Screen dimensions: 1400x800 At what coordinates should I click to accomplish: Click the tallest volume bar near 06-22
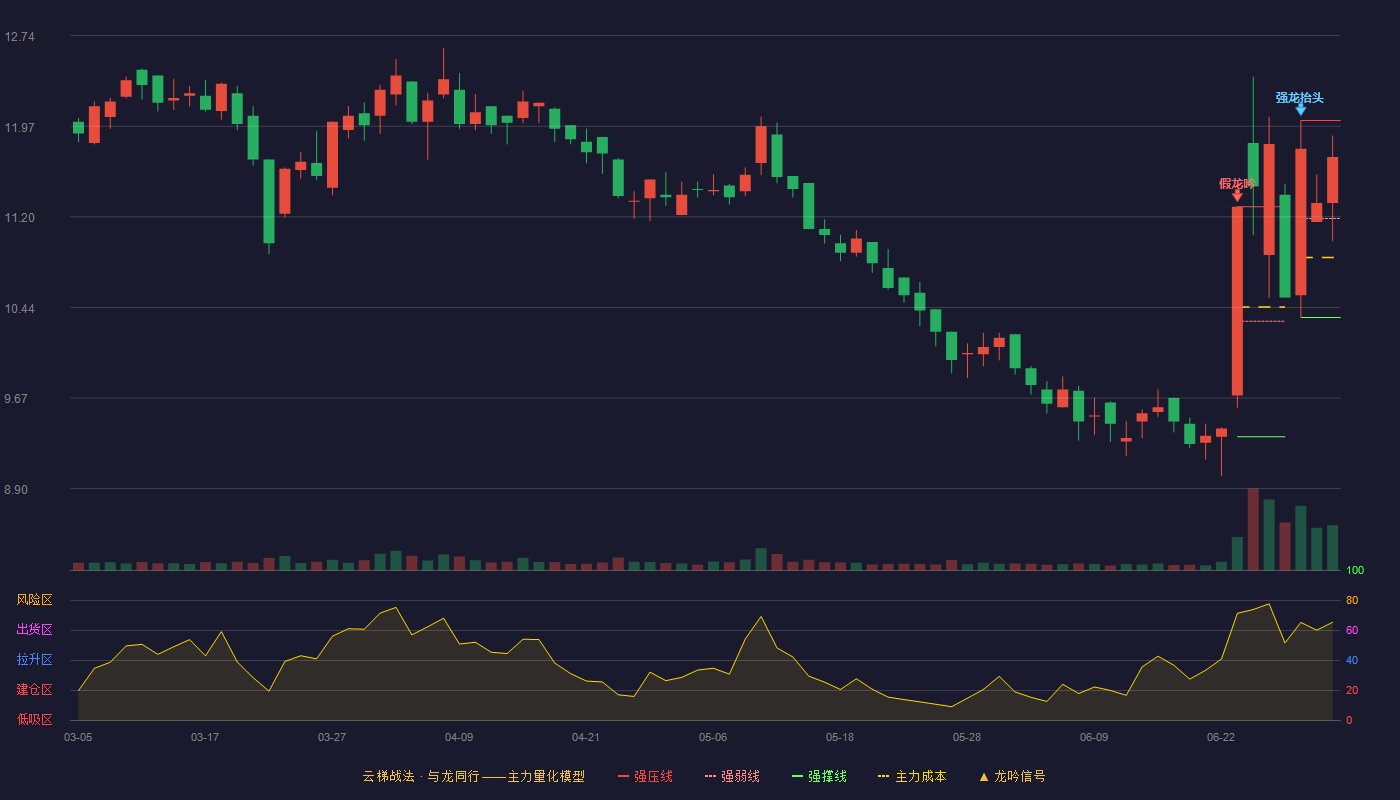click(x=1253, y=529)
